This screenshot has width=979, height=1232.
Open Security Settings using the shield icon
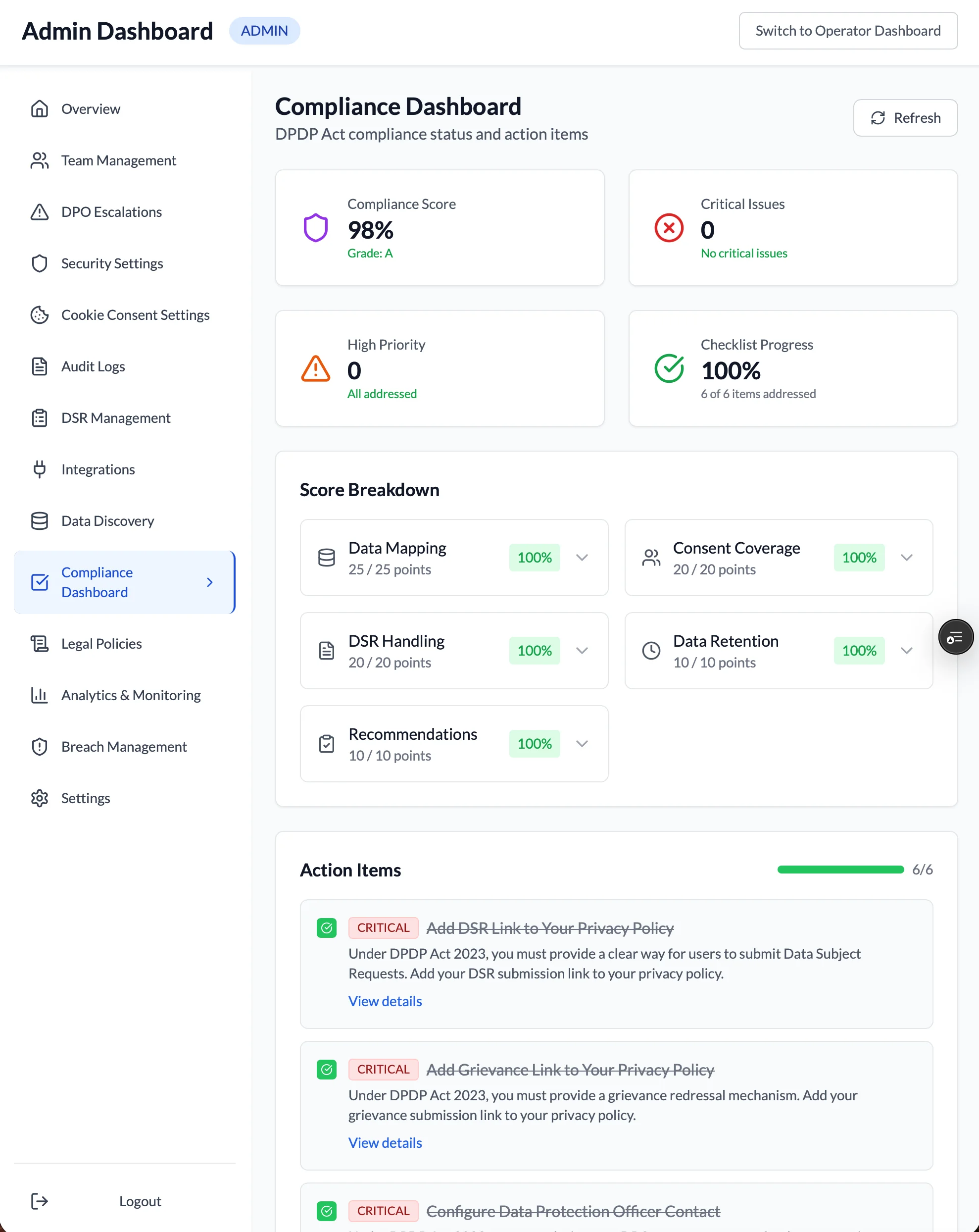pyautogui.click(x=39, y=263)
